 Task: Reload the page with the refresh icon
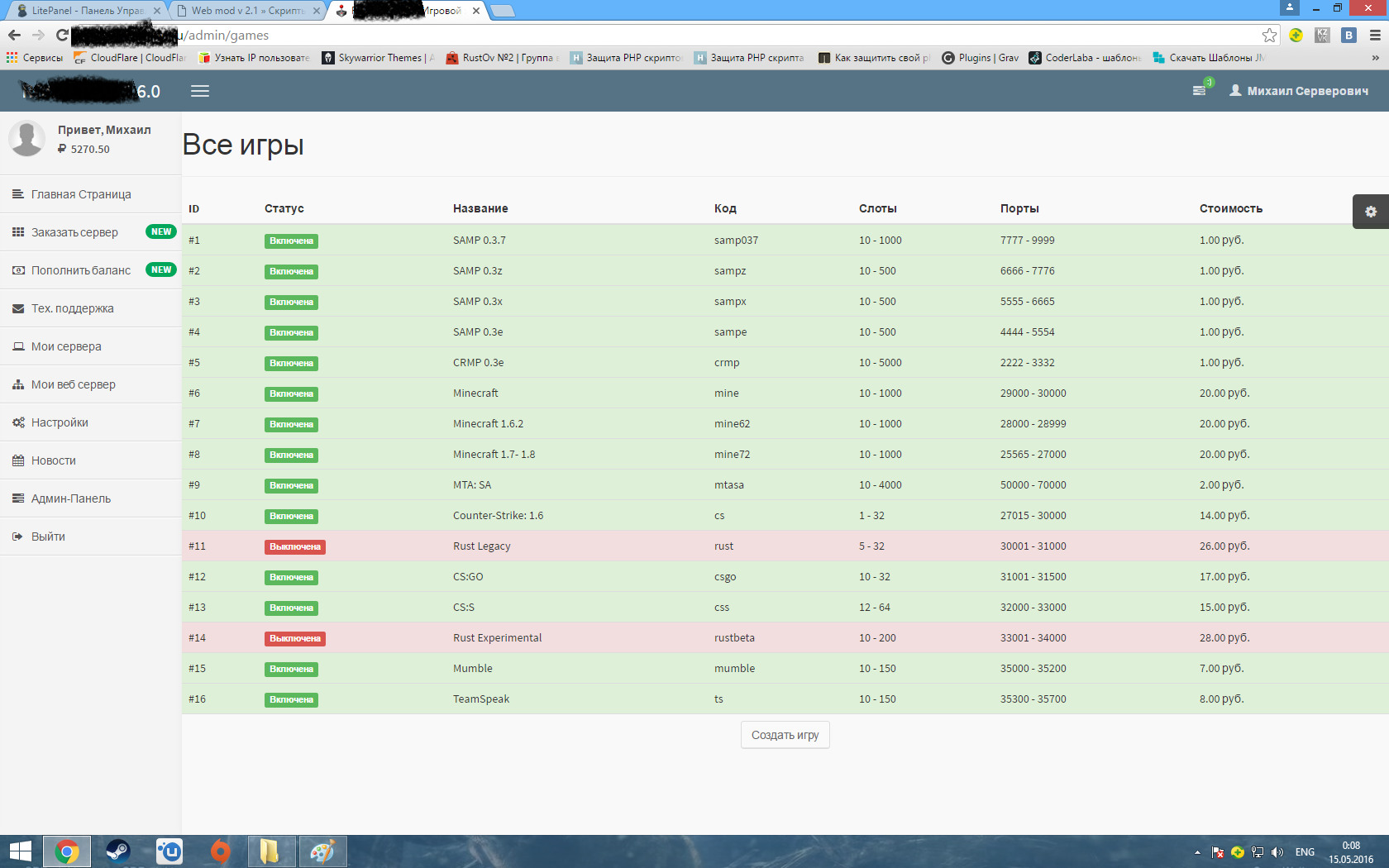(62, 35)
